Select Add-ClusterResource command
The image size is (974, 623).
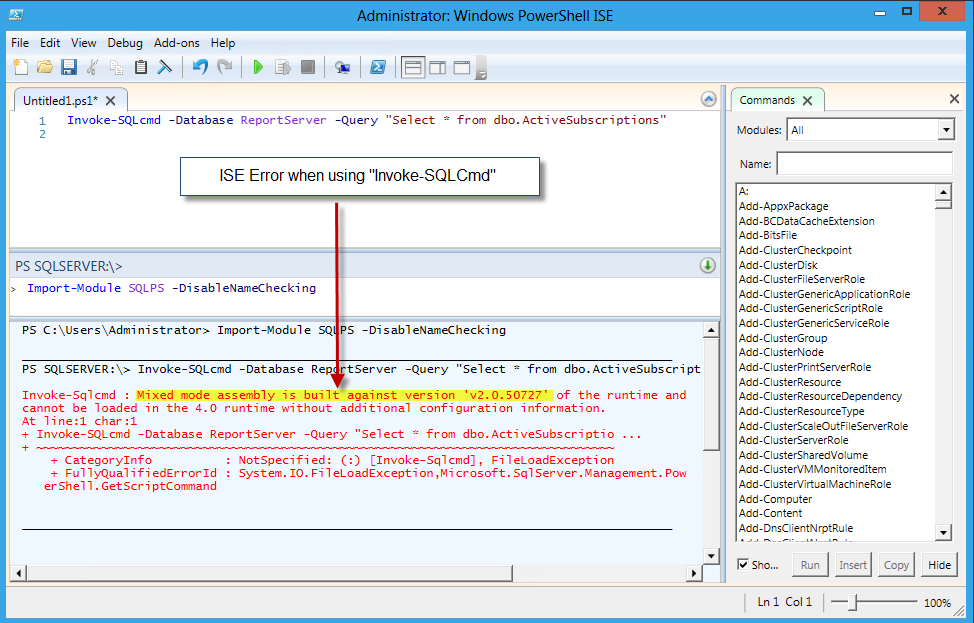pos(790,382)
